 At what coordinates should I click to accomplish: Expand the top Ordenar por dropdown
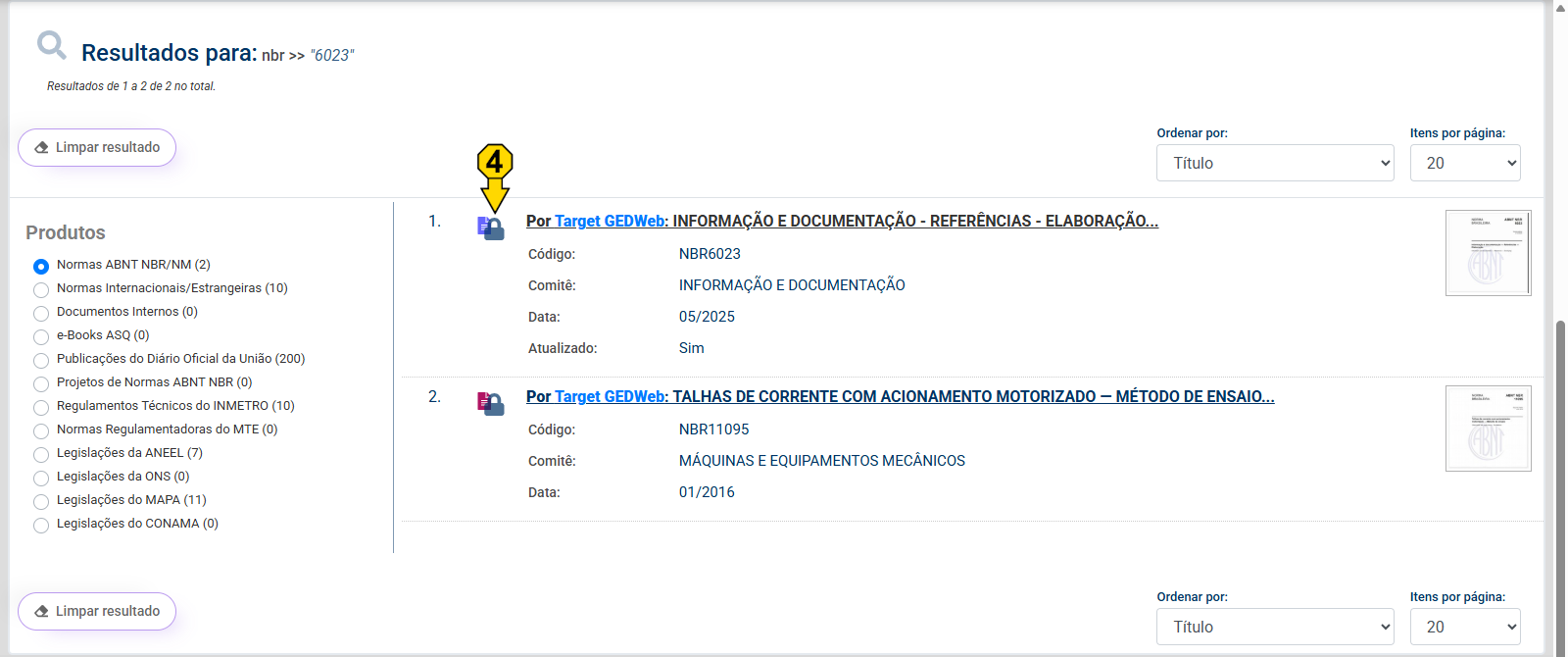(1275, 163)
